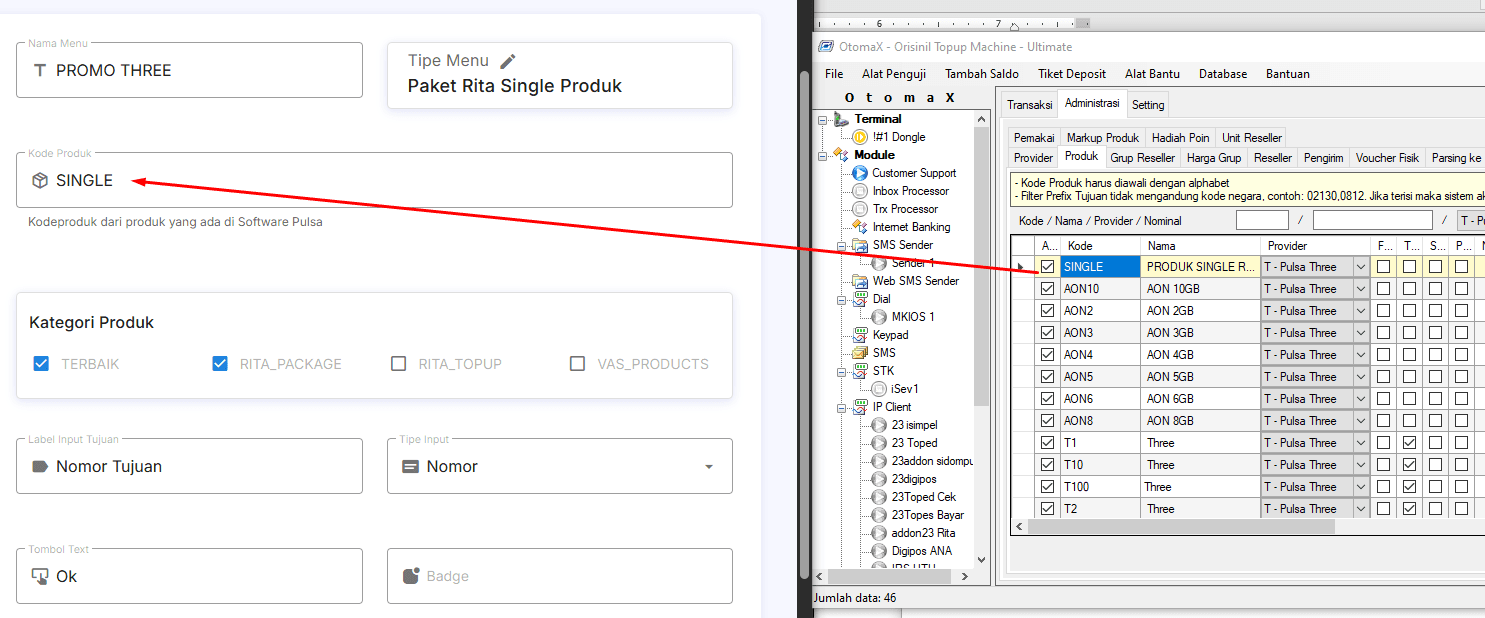
Task: Switch to the Harga Grup tab
Action: 1213,158
